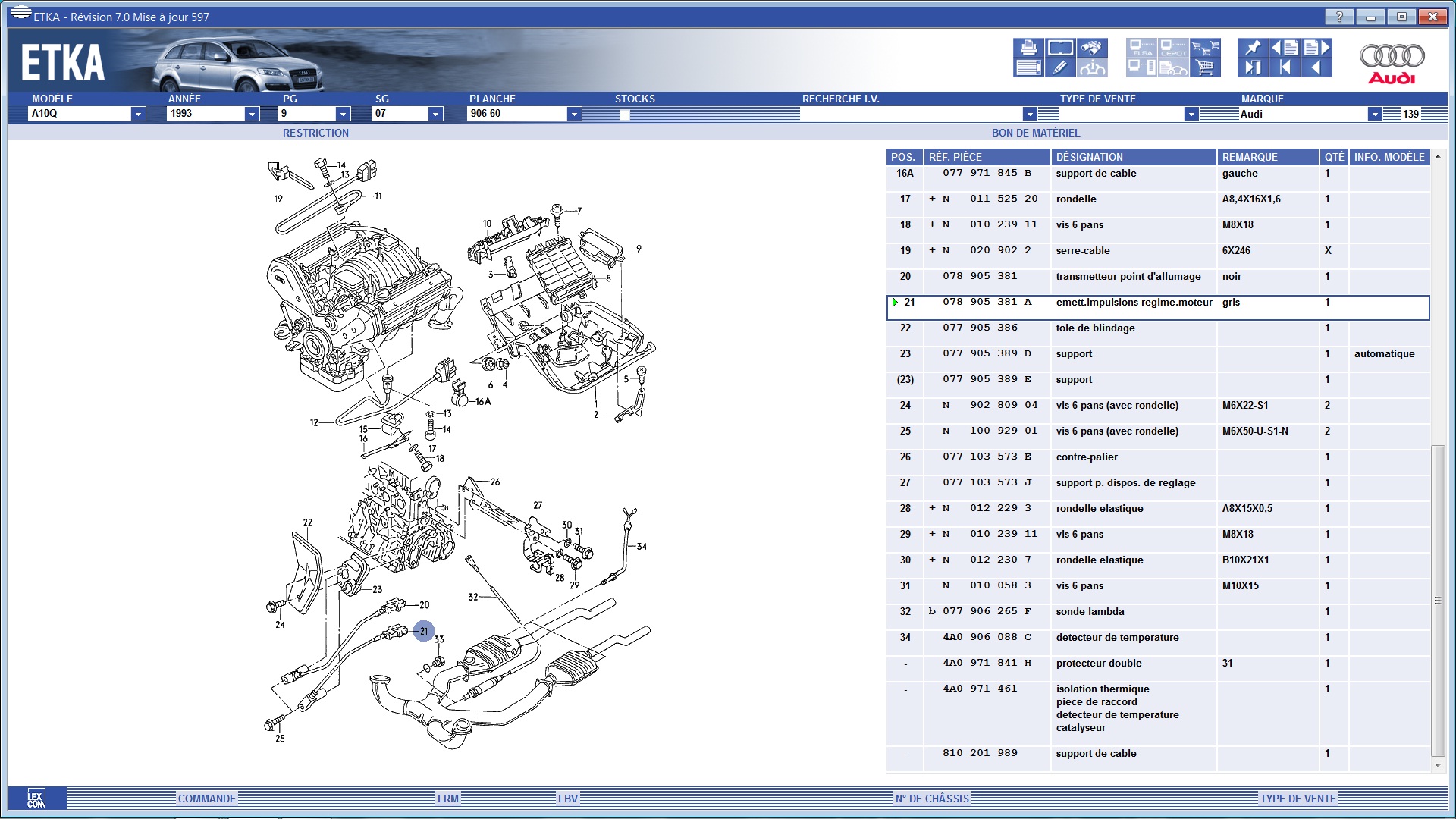Click the ELSA link icon
Image resolution: width=1456 pixels, height=819 pixels.
coord(1142,48)
